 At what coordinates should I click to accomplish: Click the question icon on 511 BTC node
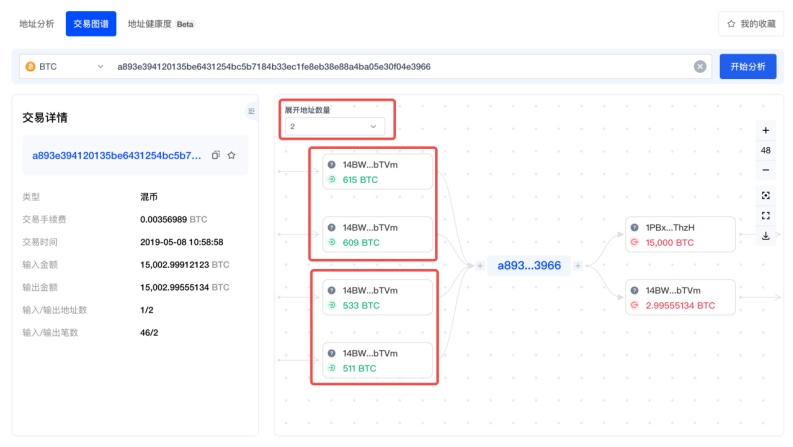tap(332, 353)
